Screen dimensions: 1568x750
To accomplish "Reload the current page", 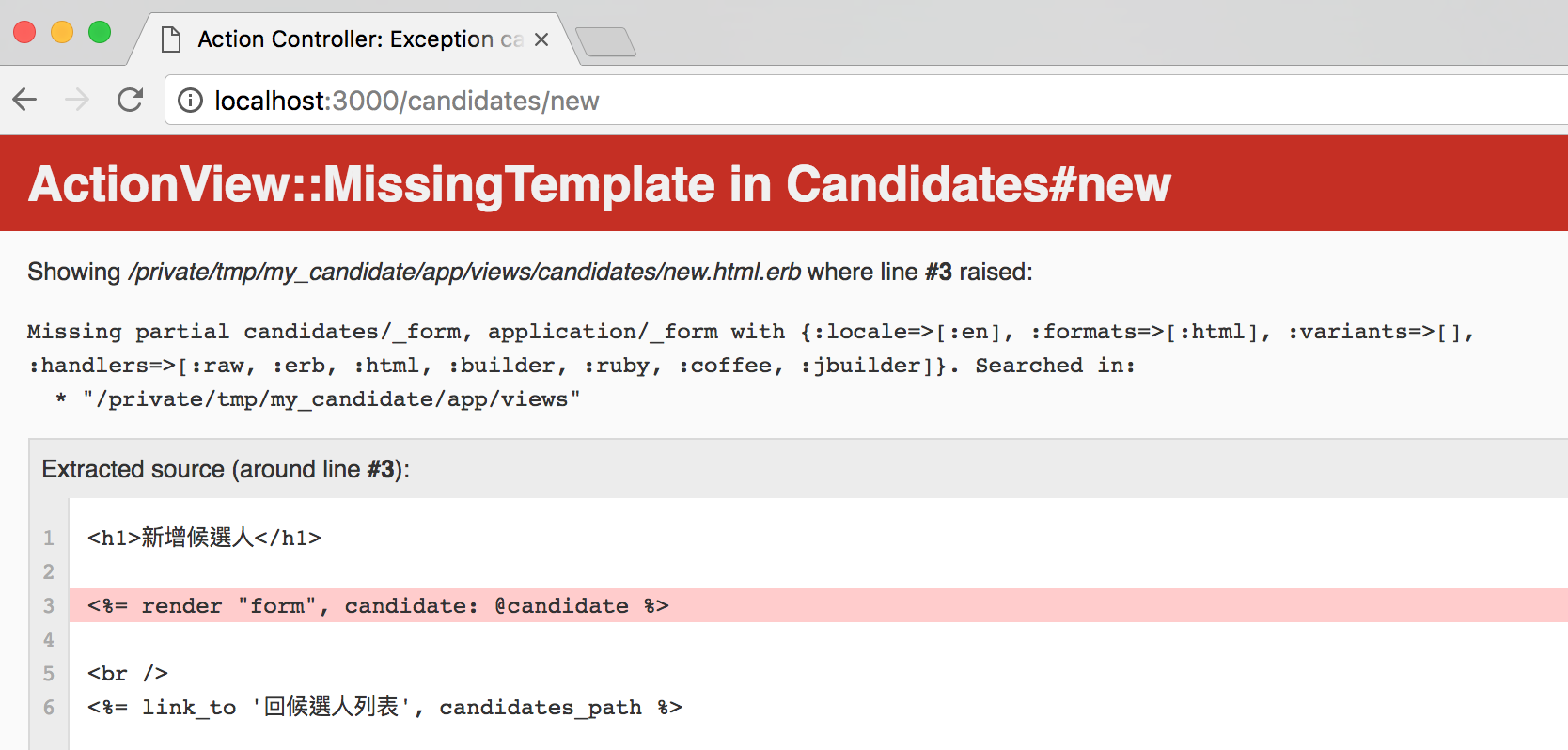I will pyautogui.click(x=130, y=100).
